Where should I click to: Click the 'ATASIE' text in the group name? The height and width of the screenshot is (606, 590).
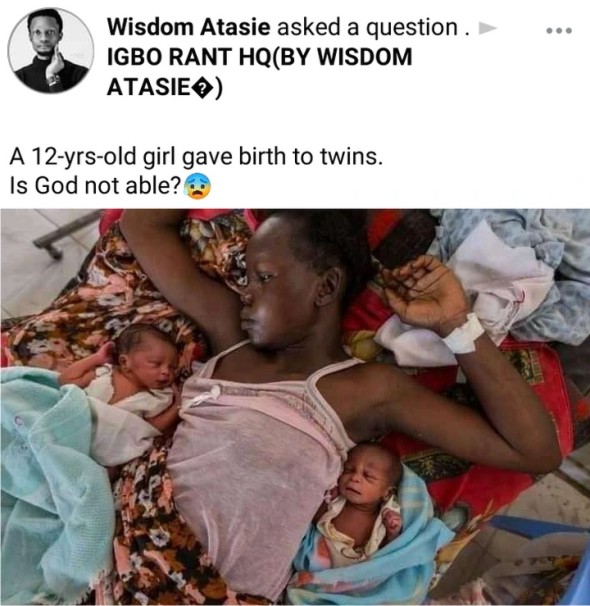pyautogui.click(x=149, y=88)
